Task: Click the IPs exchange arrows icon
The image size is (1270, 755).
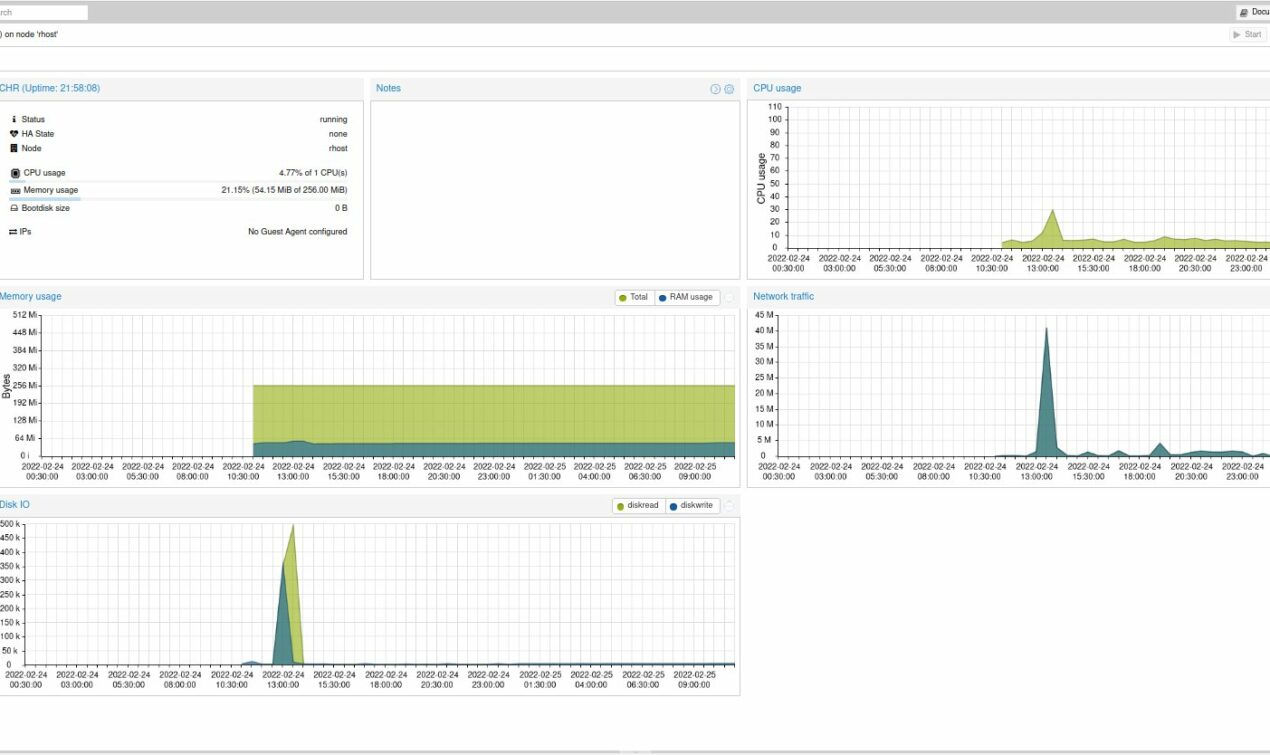Action: 13,232
